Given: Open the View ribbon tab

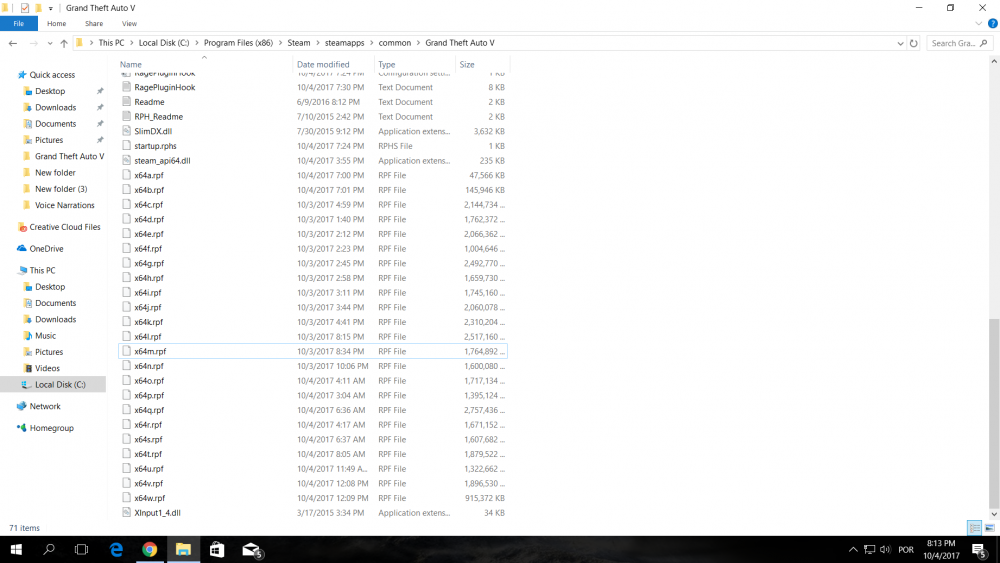Looking at the screenshot, I should tap(129, 24).
